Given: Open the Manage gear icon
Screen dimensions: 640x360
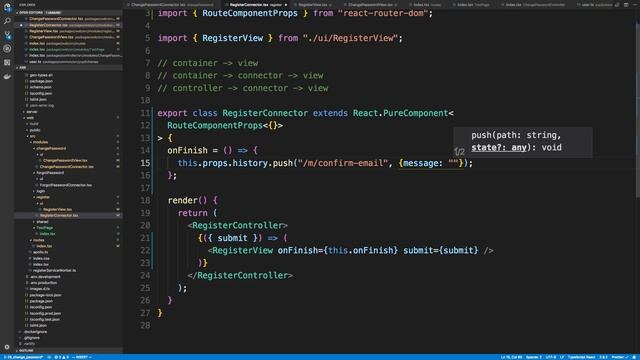Looking at the screenshot, I should (7, 347).
